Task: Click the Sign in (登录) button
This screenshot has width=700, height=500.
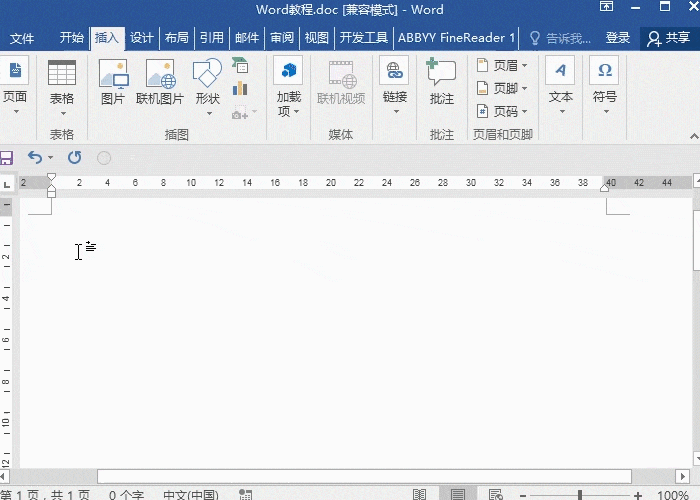Action: pos(617,38)
